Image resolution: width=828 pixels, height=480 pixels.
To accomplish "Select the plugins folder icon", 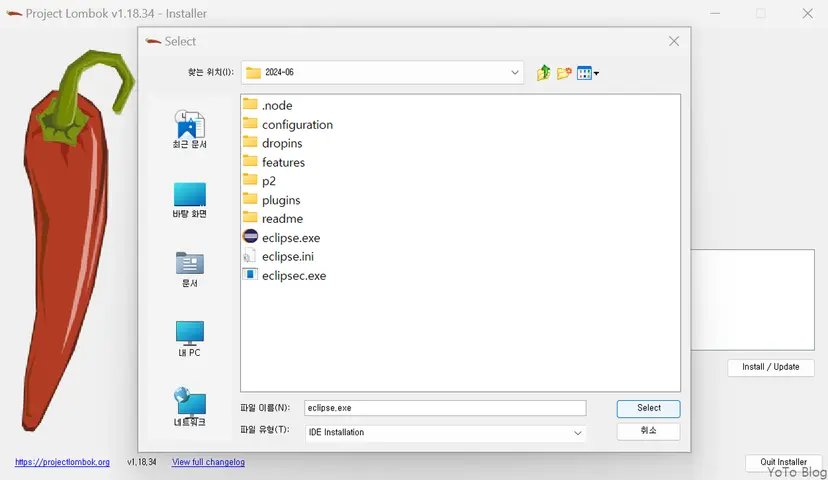I will point(250,199).
